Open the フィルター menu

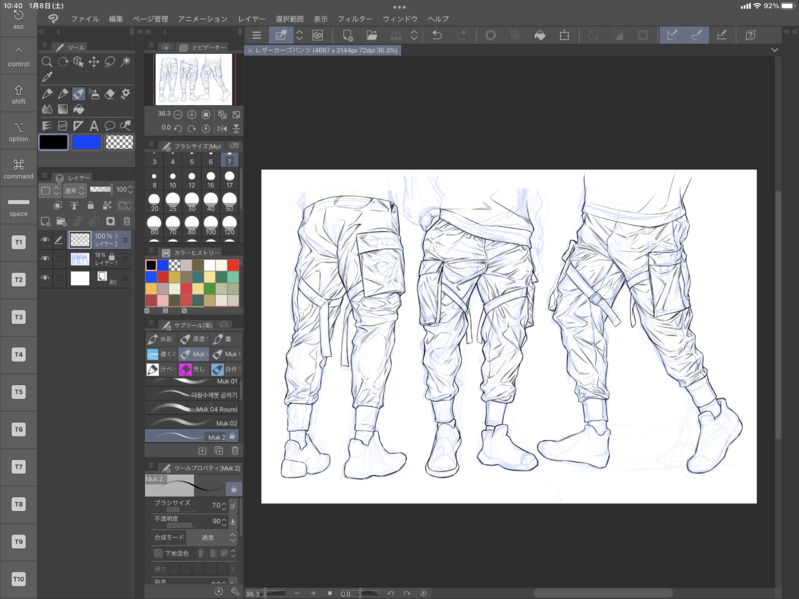tap(355, 19)
